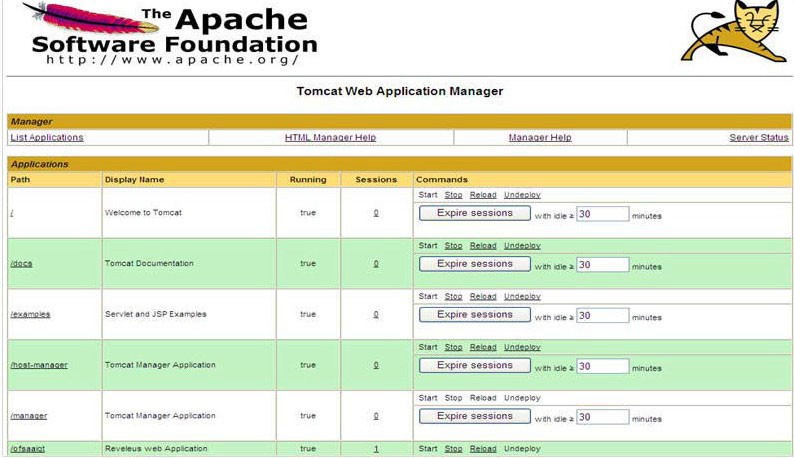Click the Running column header

click(x=308, y=180)
